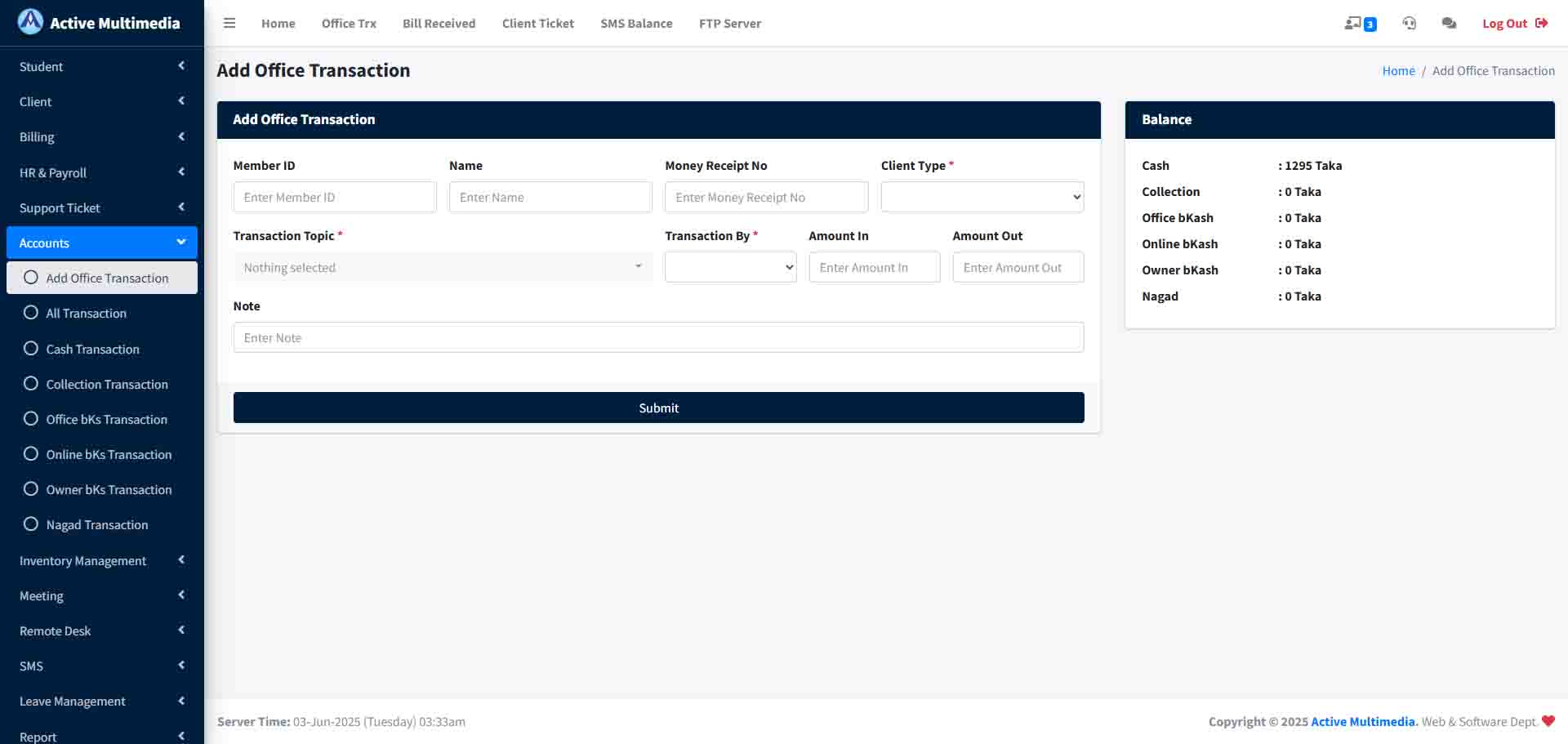The height and width of the screenshot is (744, 1568).
Task: Click the circle icon beside Cash Transaction
Action: tap(31, 349)
